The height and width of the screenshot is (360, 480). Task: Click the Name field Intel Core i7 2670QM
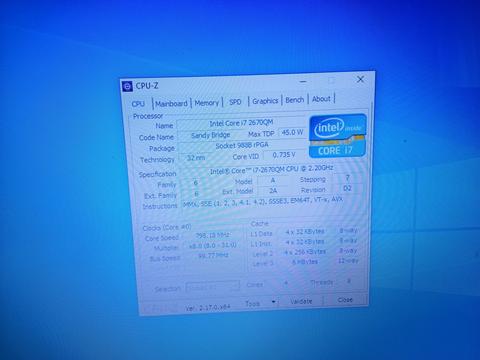click(x=241, y=123)
